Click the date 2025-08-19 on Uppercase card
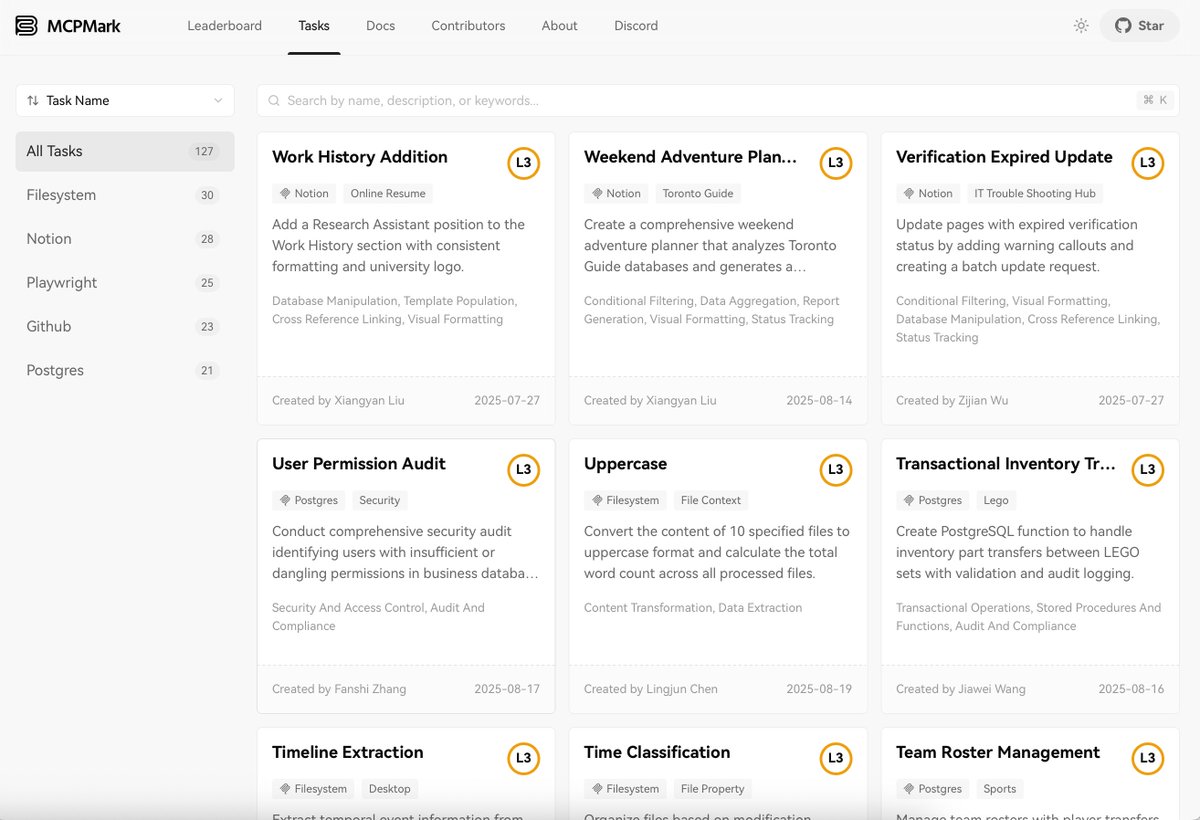Viewport: 1200px width, 820px height. pyautogui.click(x=819, y=689)
